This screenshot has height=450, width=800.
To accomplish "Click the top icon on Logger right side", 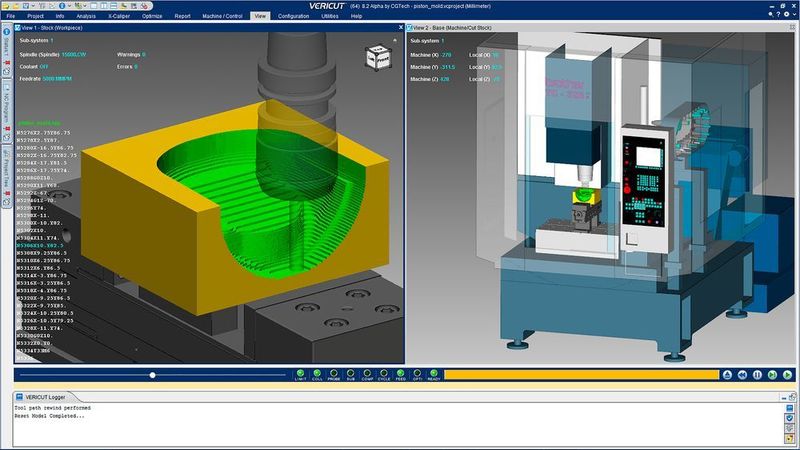I will click(x=790, y=409).
